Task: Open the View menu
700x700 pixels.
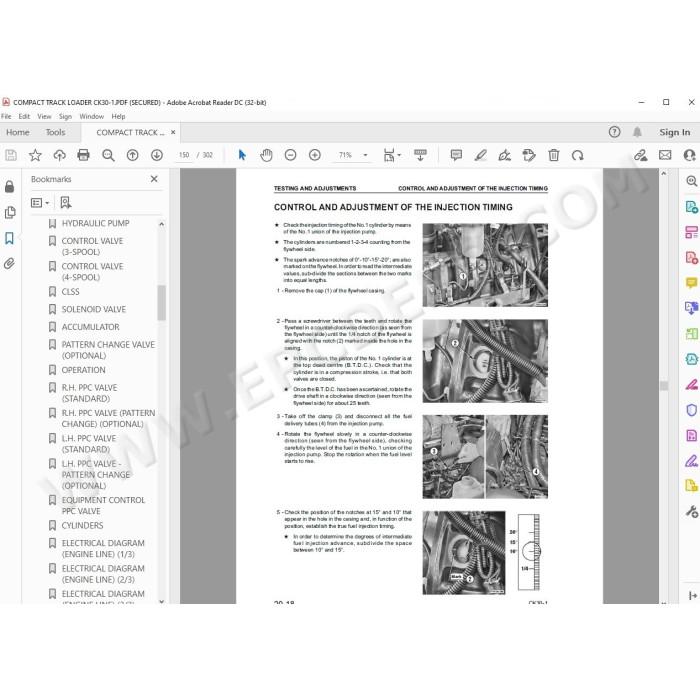Action: 44,116
